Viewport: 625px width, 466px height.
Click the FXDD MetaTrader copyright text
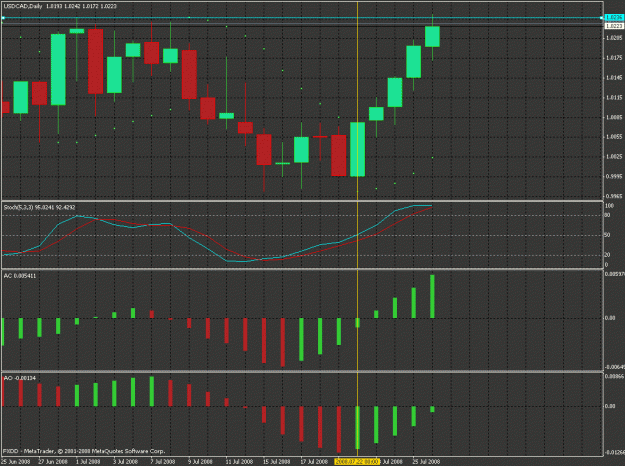pos(84,451)
